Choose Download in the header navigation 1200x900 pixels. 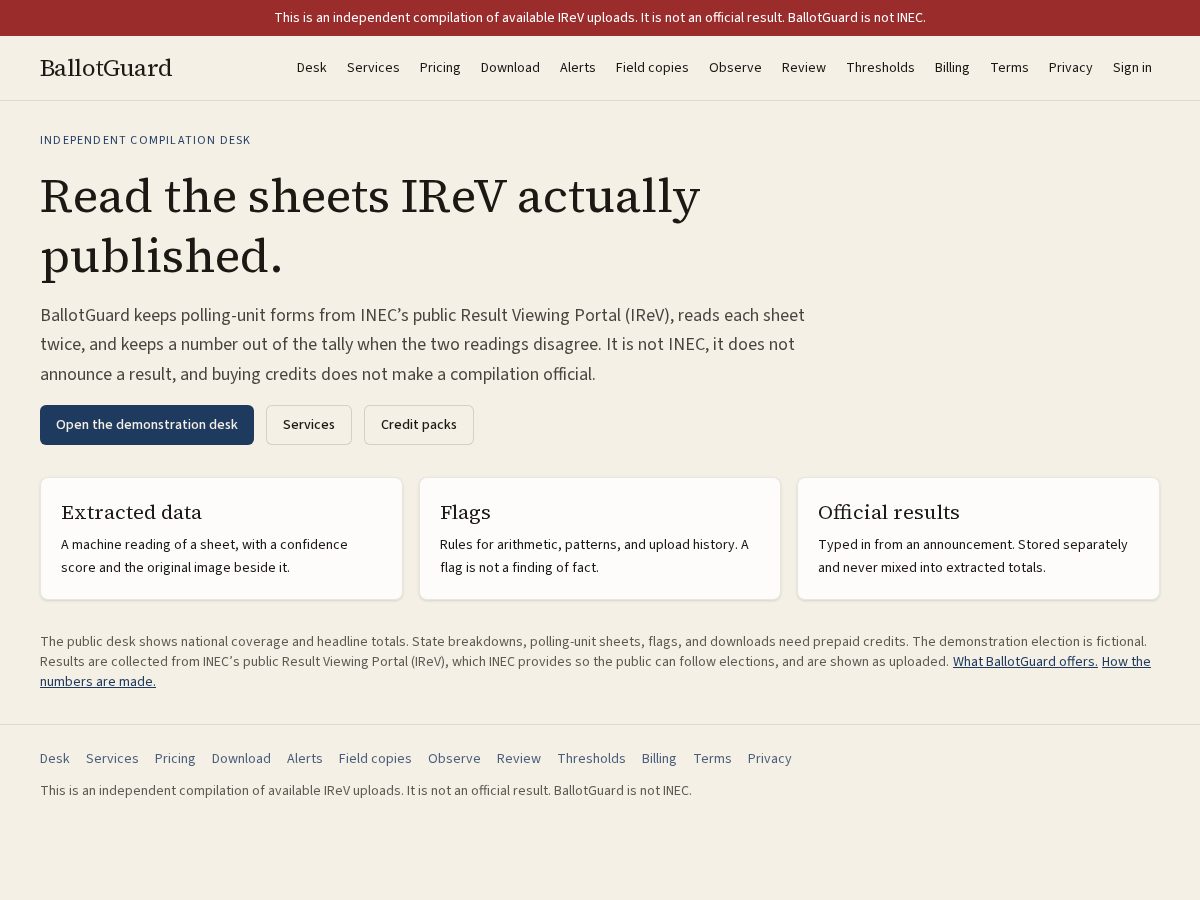(x=510, y=67)
